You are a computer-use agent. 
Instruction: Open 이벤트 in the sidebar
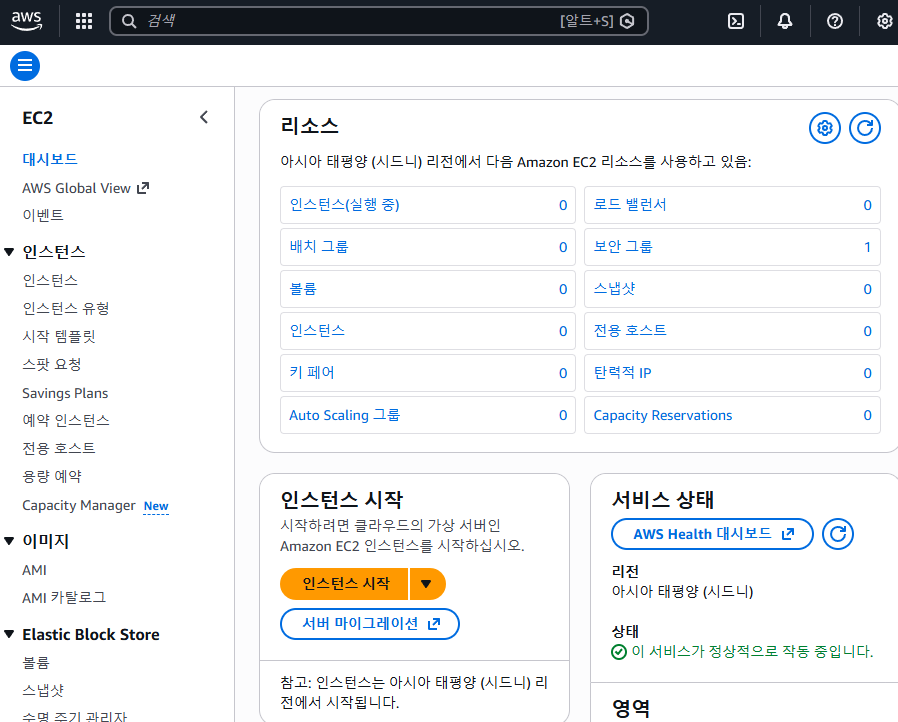point(43,215)
